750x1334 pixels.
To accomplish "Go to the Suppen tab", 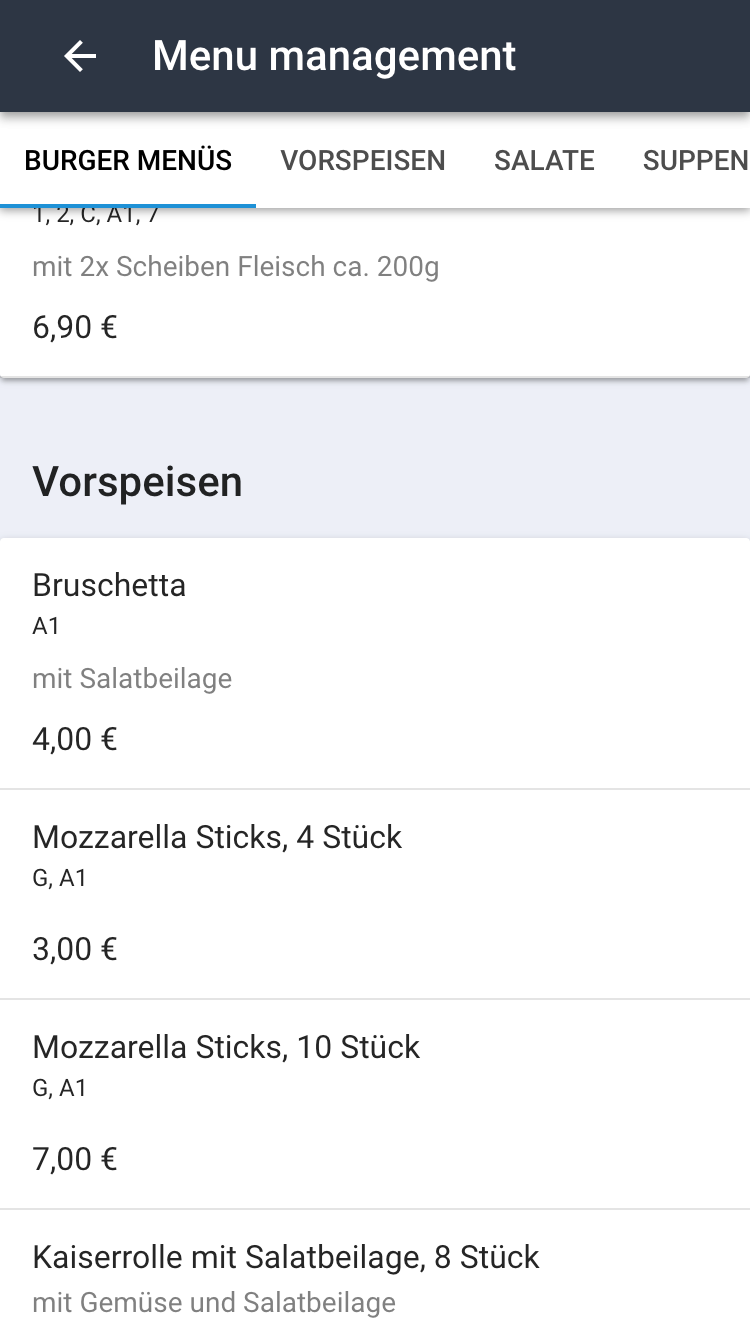I will [x=695, y=160].
